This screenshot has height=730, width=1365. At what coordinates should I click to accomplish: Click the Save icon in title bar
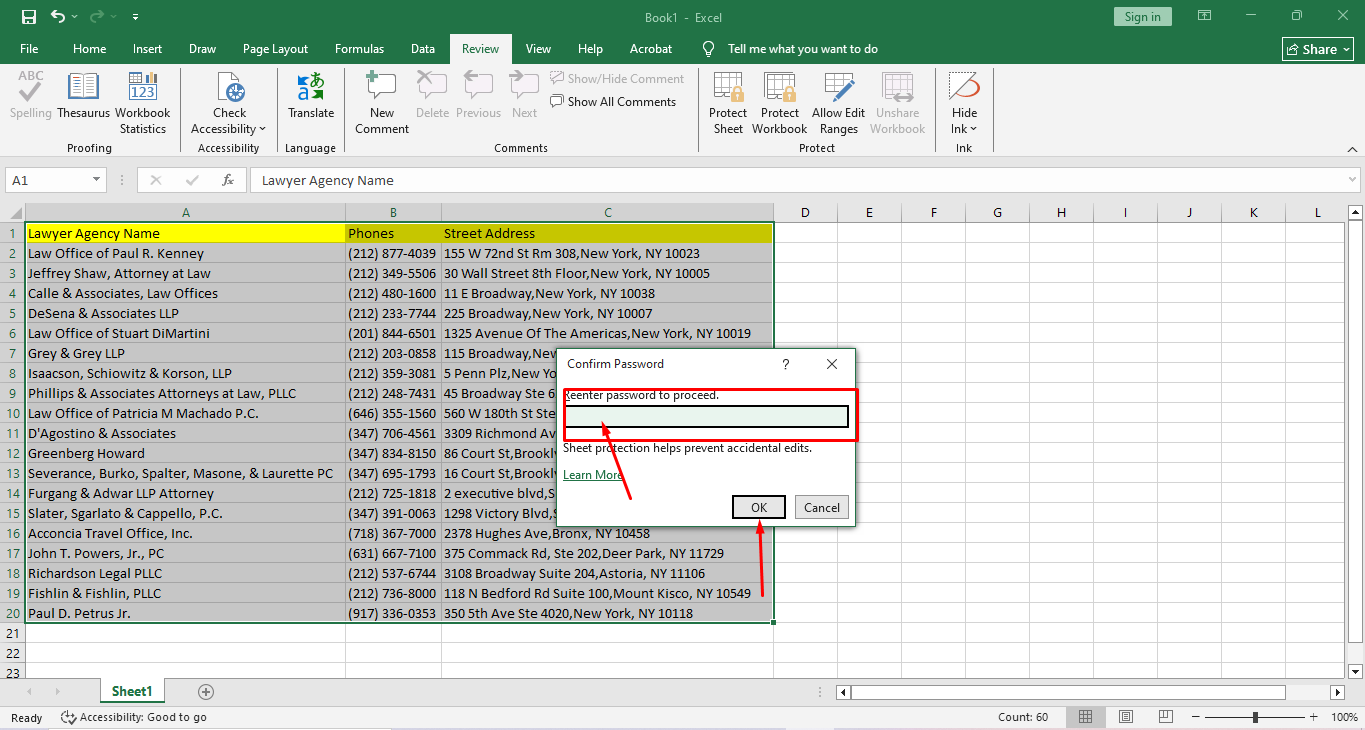(x=28, y=17)
